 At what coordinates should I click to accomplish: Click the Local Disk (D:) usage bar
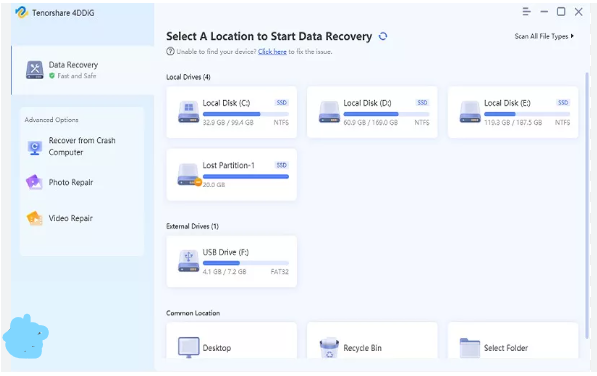pos(386,114)
